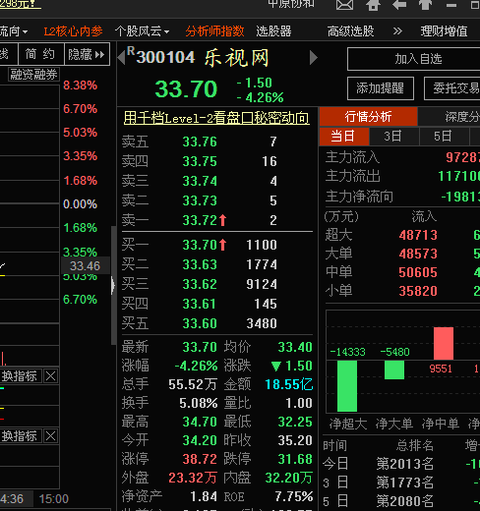Switch to the 简约 view mode
Image resolution: width=480 pixels, height=511 pixels.
(41, 54)
